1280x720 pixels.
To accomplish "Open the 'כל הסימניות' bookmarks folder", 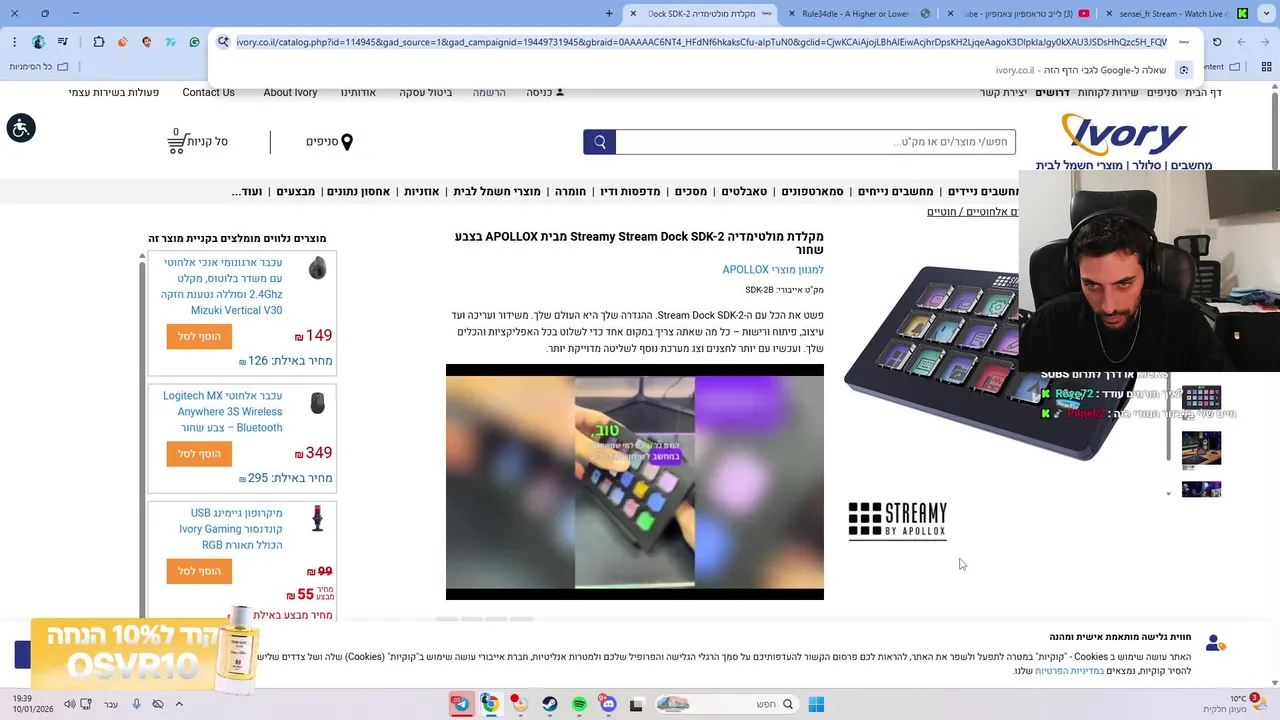I will click(38, 67).
